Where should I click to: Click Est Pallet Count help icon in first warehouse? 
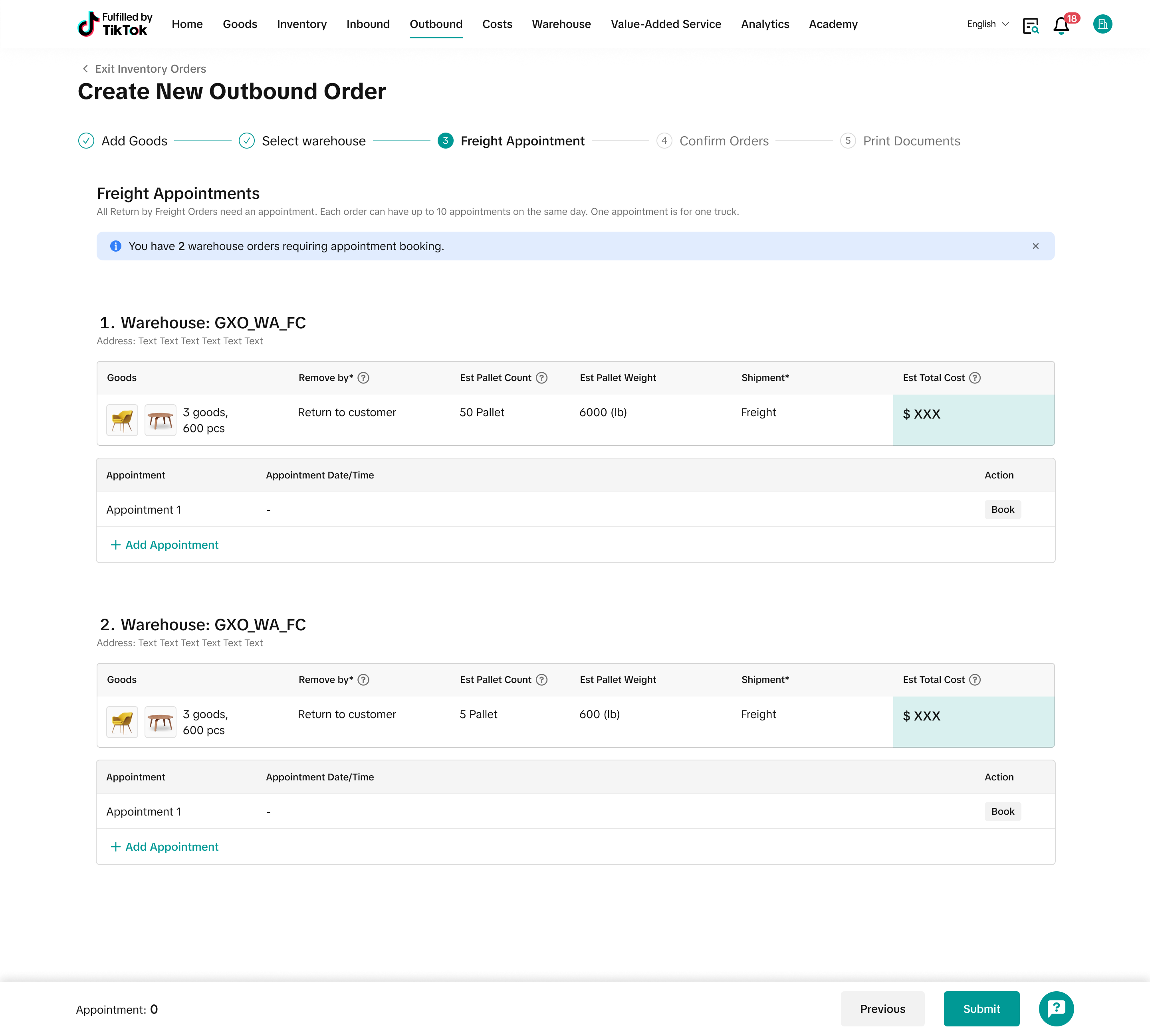pos(542,378)
